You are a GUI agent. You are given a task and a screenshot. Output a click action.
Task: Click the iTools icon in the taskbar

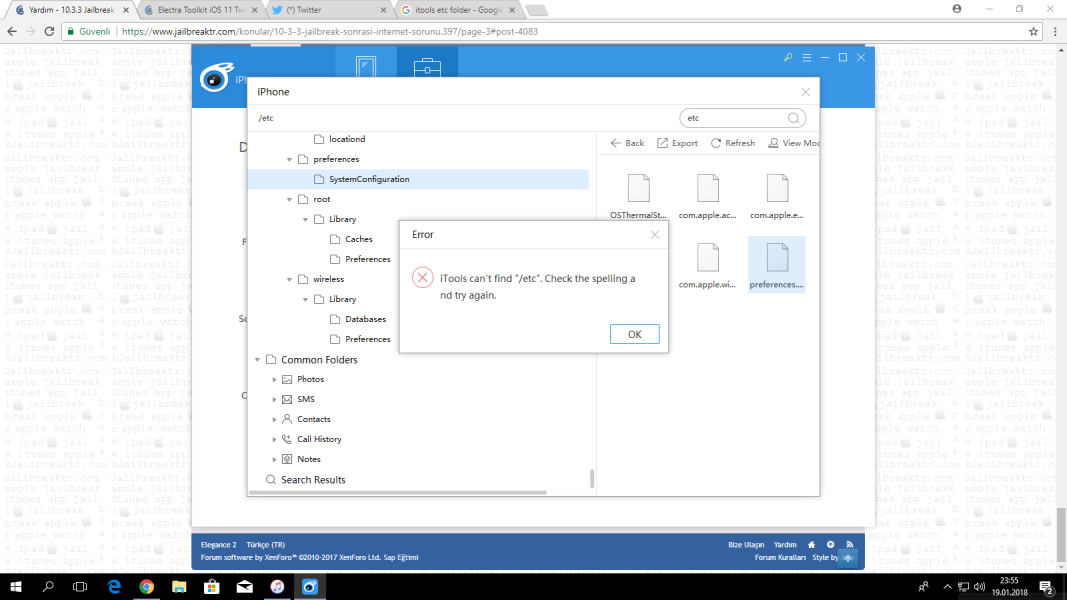[x=310, y=586]
